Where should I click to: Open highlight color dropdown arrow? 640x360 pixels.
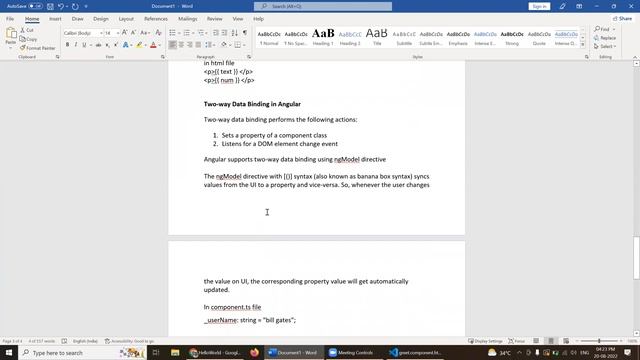(x=145, y=45)
